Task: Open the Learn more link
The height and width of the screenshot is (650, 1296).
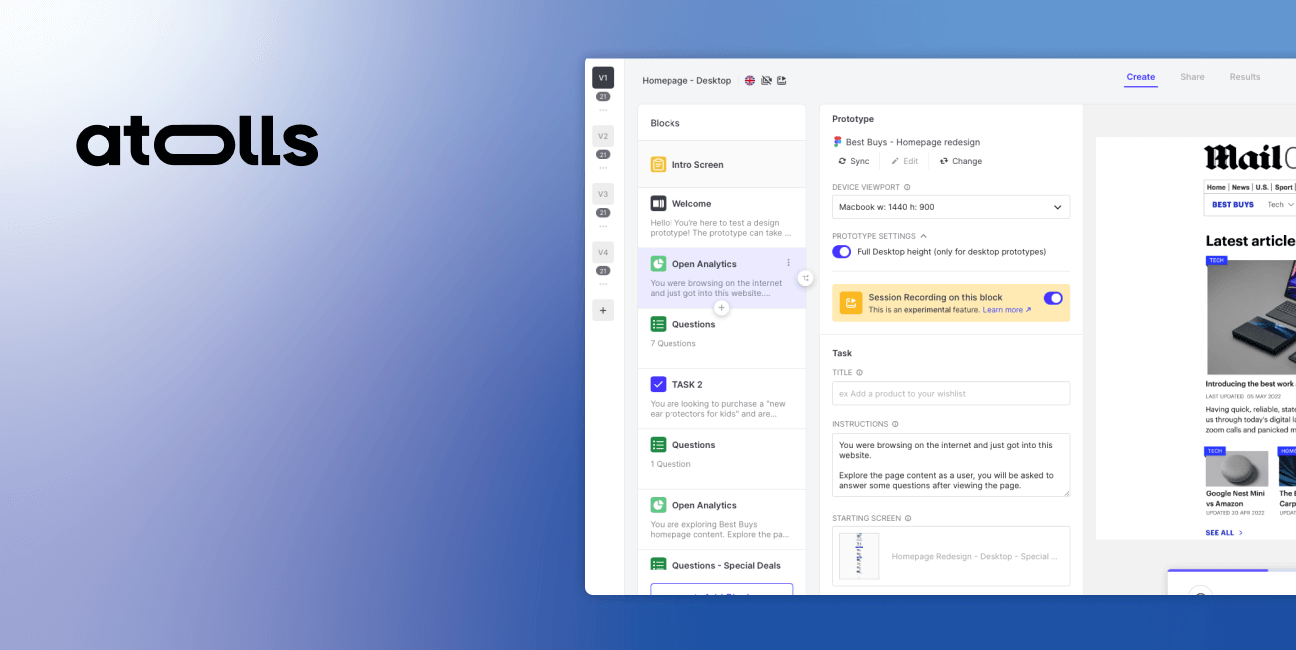Action: pyautogui.click(x=1007, y=310)
